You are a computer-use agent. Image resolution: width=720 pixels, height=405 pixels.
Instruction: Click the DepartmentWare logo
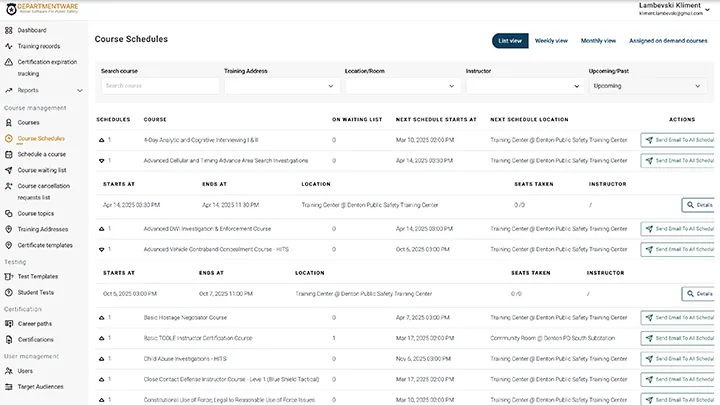[42, 8]
